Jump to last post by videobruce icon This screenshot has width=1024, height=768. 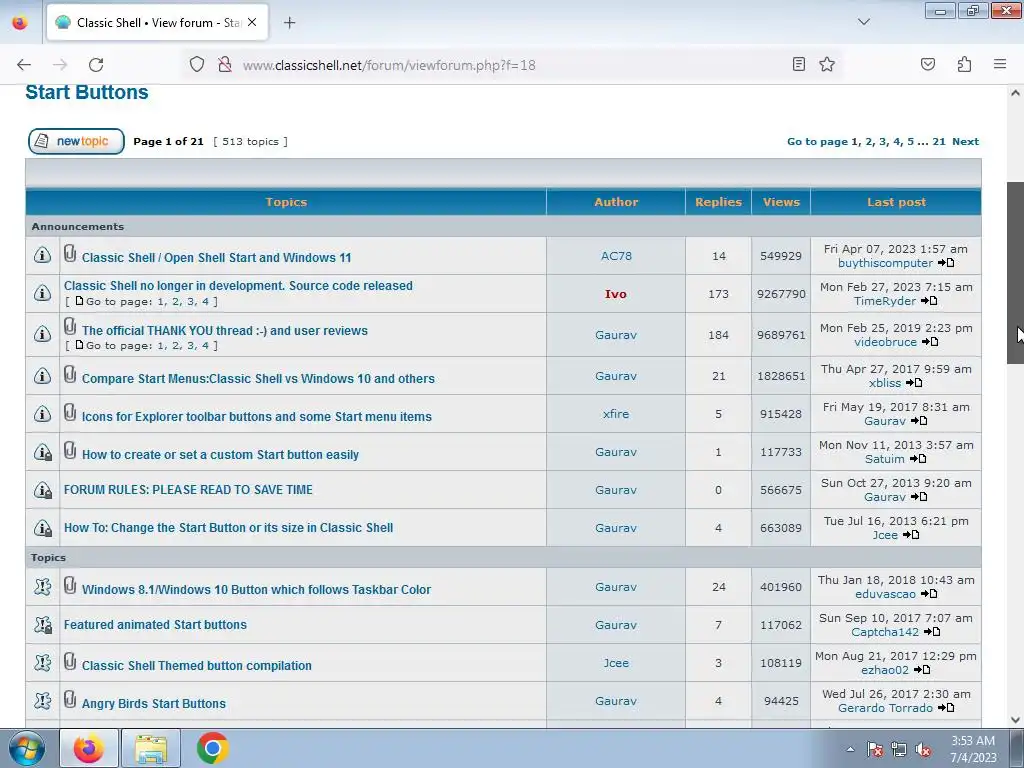930,342
